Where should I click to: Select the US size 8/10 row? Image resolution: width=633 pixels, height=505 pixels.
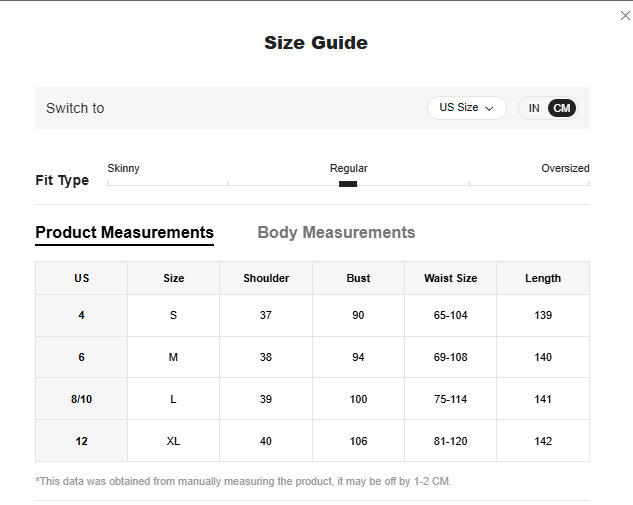point(82,399)
